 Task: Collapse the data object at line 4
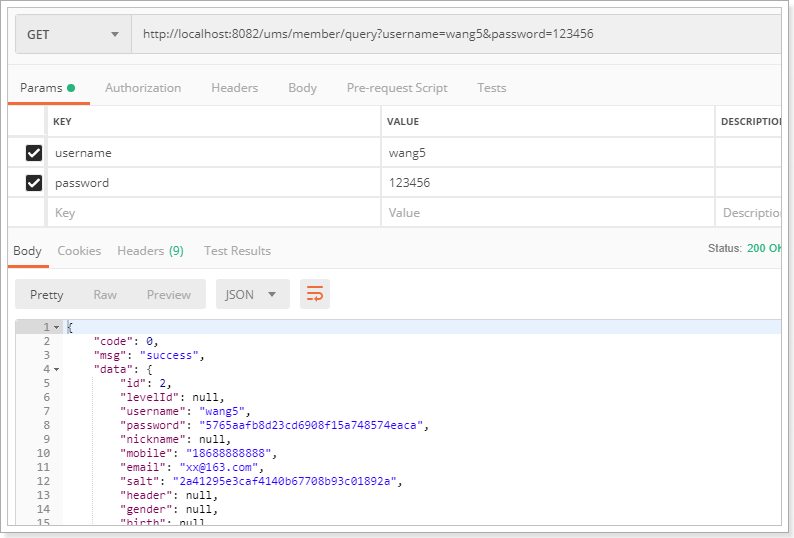[57, 369]
